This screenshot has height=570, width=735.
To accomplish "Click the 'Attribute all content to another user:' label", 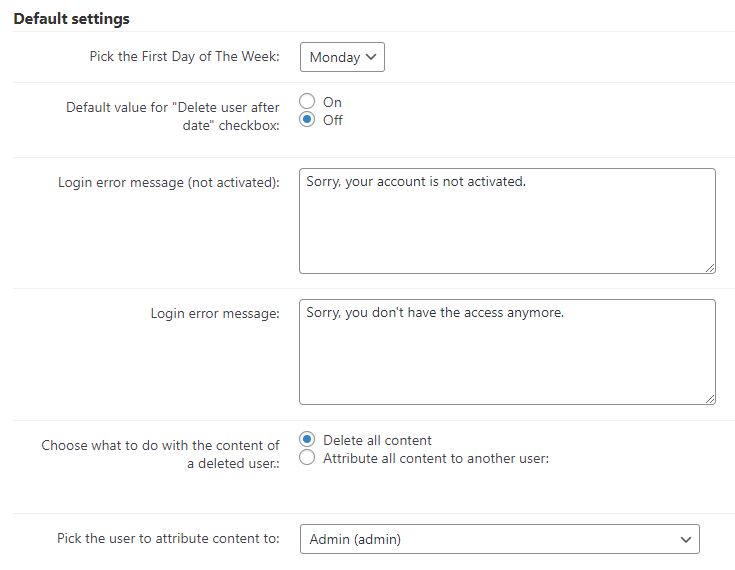I will [x=436, y=458].
